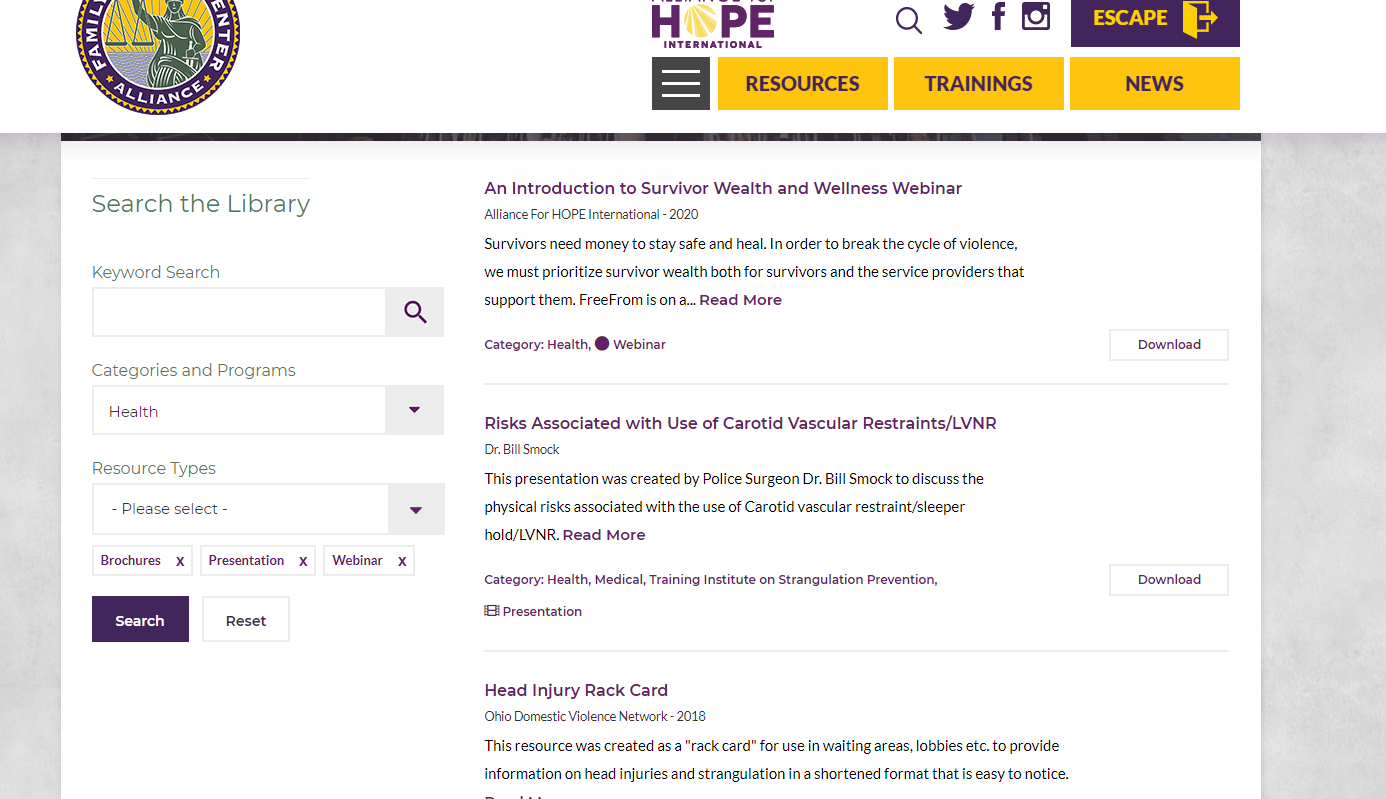
Task: Click Ohio Domestic Violence Network - 2018 text
Action: click(x=595, y=716)
